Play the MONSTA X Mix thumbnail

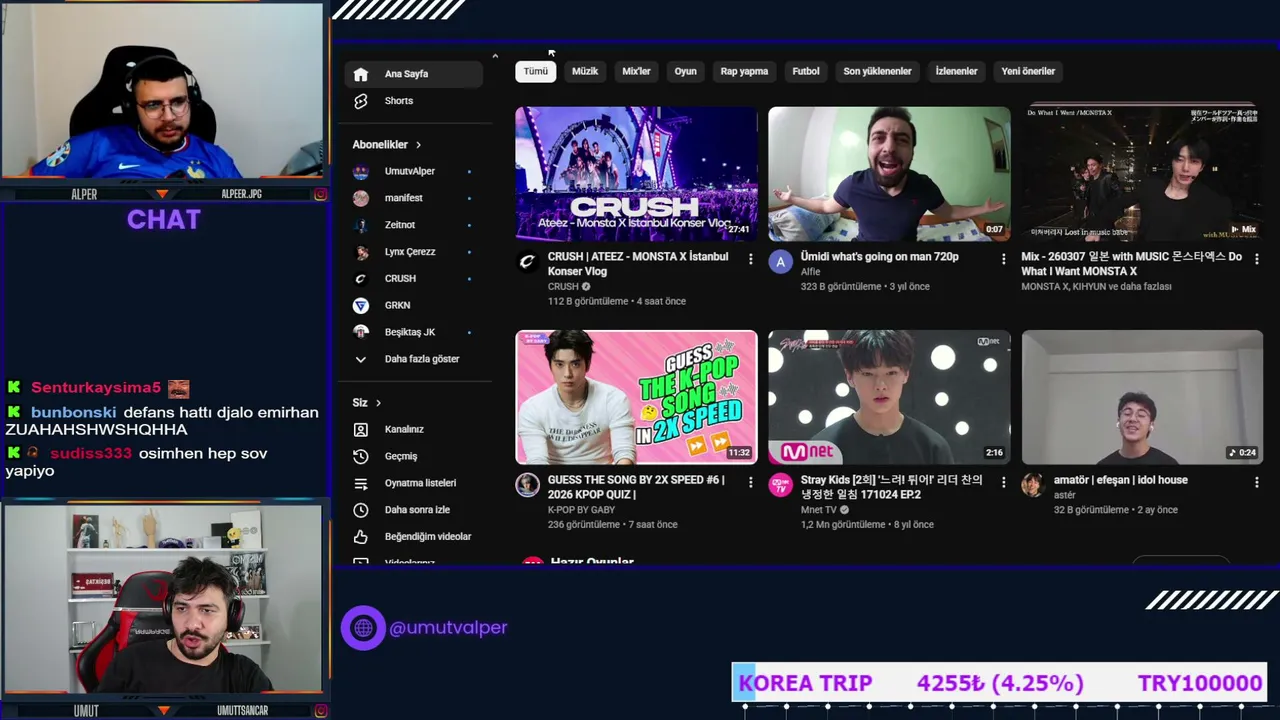pyautogui.click(x=1142, y=174)
